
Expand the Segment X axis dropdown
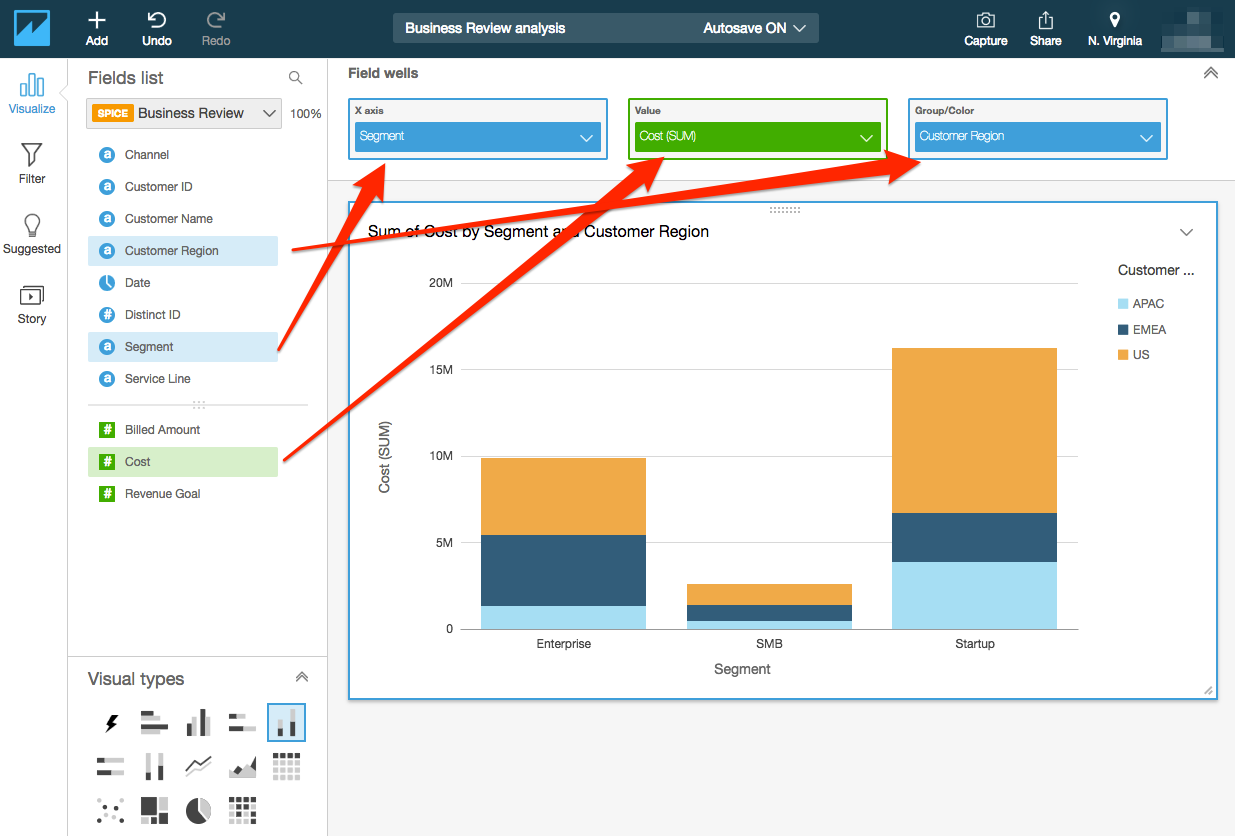587,139
